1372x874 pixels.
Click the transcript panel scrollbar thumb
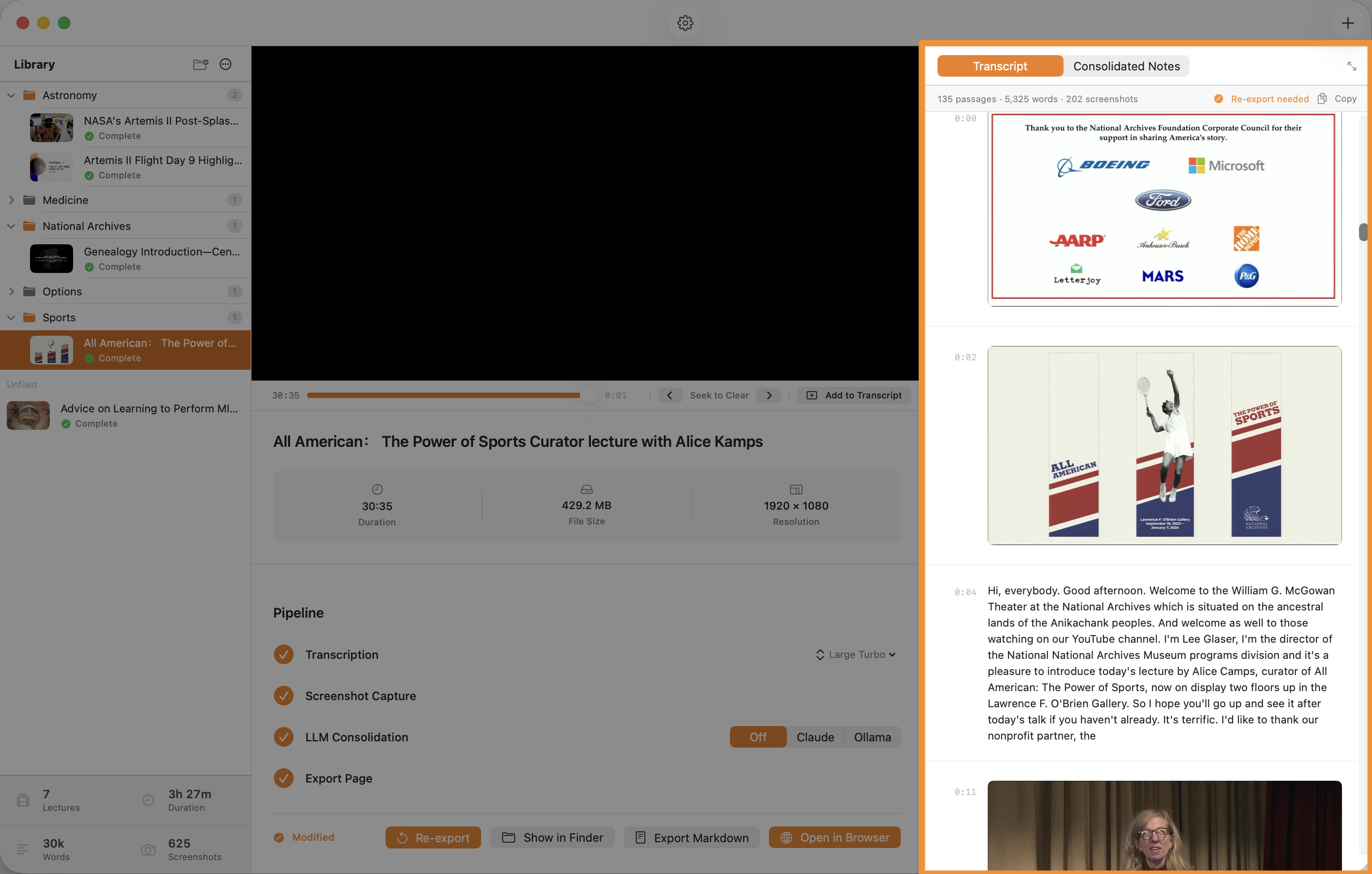point(1363,232)
